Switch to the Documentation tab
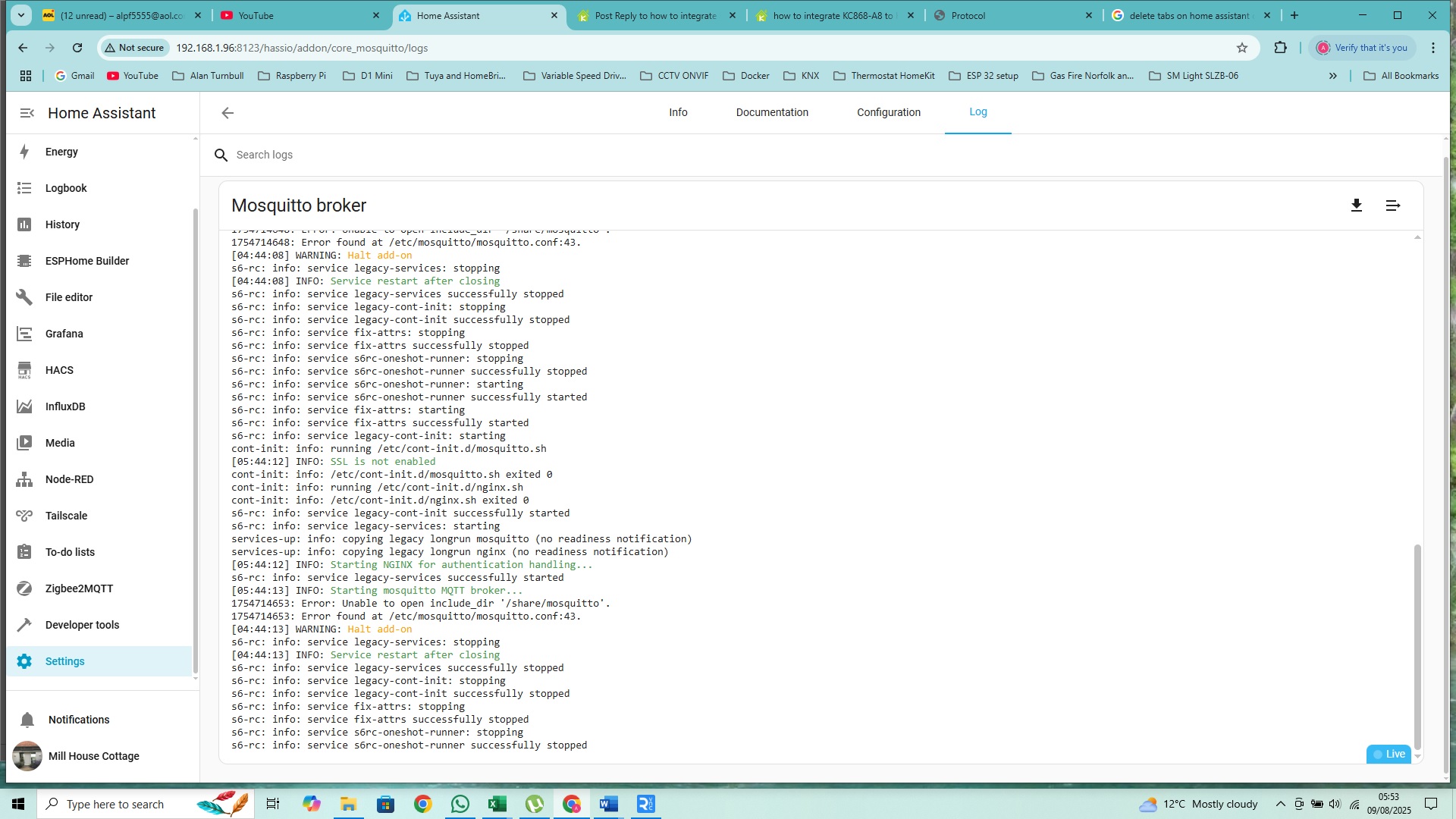This screenshot has width=1456, height=819. [771, 112]
